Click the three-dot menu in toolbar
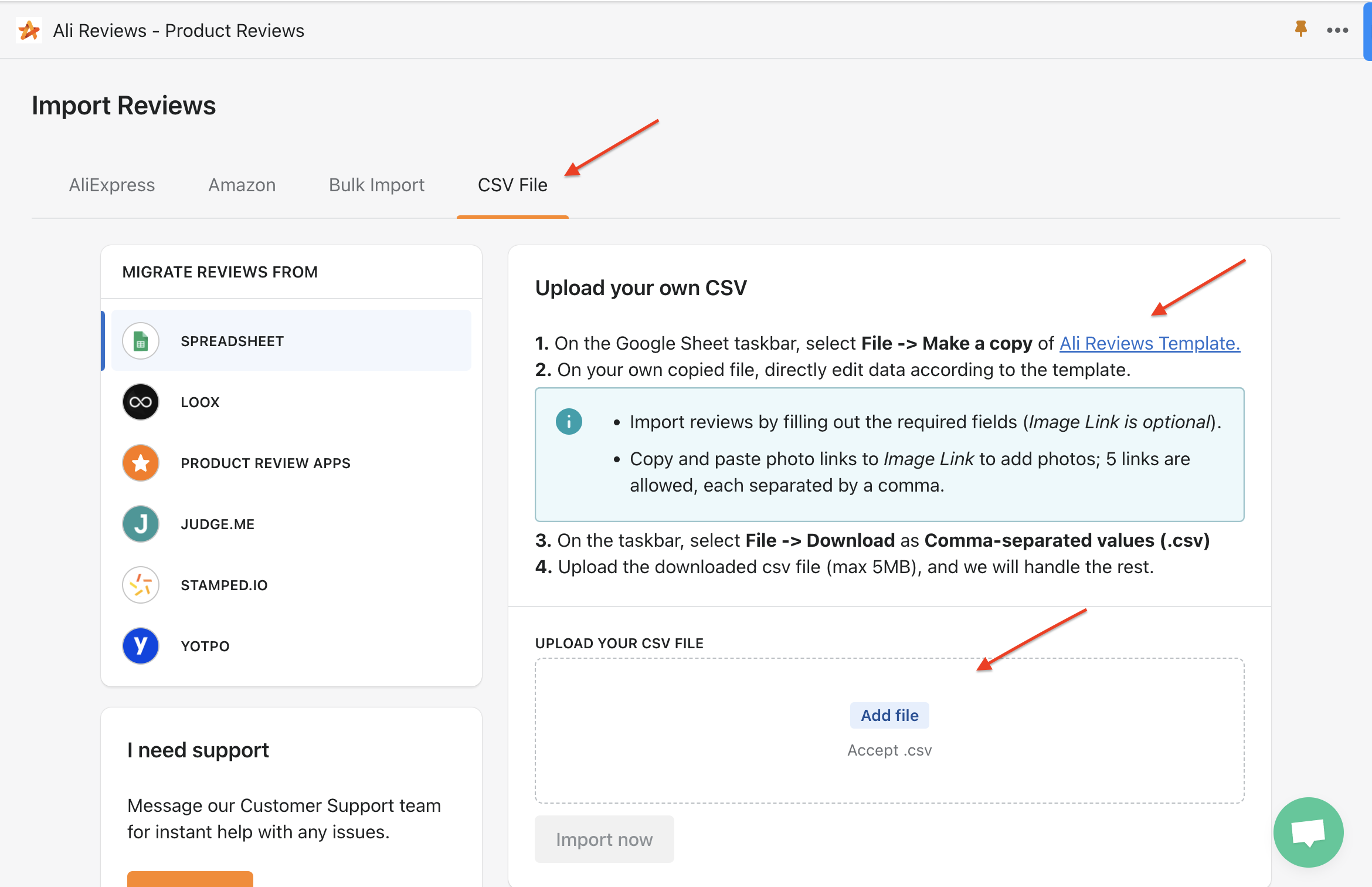The width and height of the screenshot is (1372, 887). click(x=1337, y=30)
